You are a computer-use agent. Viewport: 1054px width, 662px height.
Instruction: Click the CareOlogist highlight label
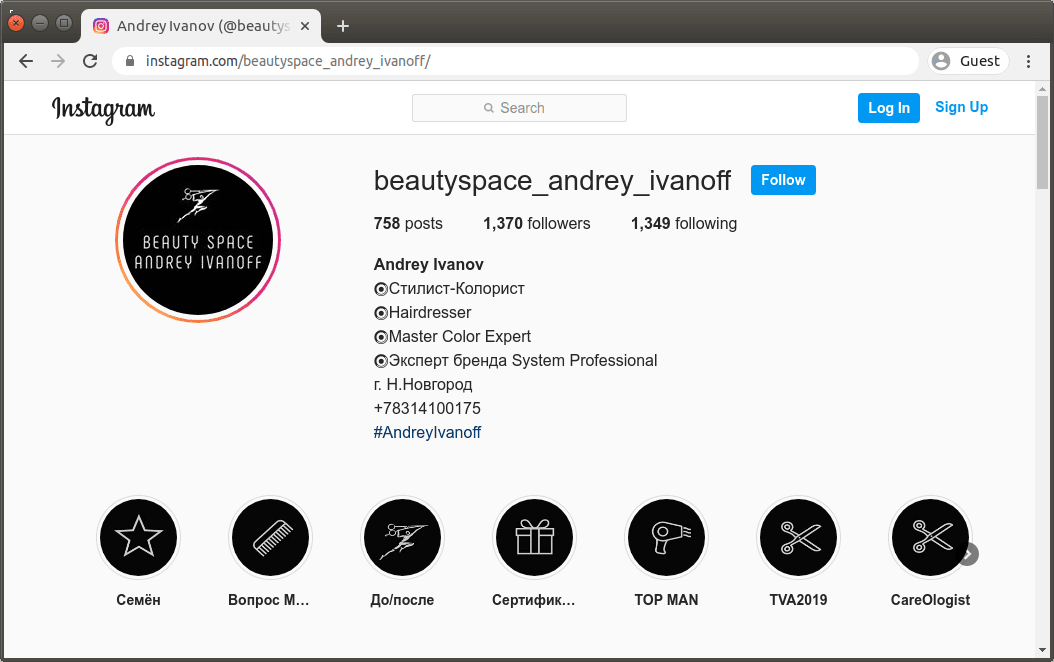tap(930, 600)
